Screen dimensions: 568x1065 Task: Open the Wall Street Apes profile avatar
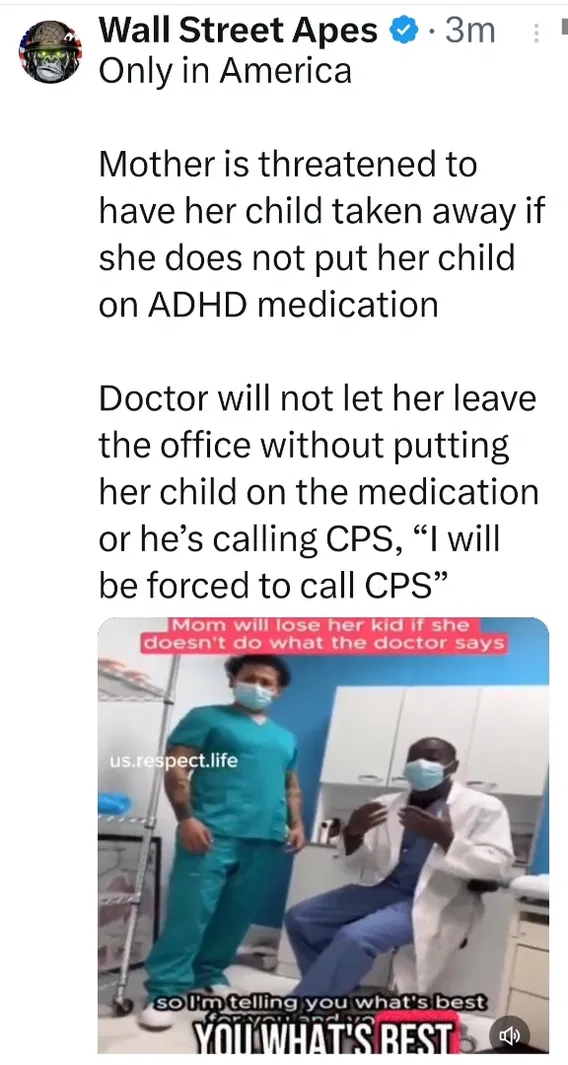[x=51, y=52]
